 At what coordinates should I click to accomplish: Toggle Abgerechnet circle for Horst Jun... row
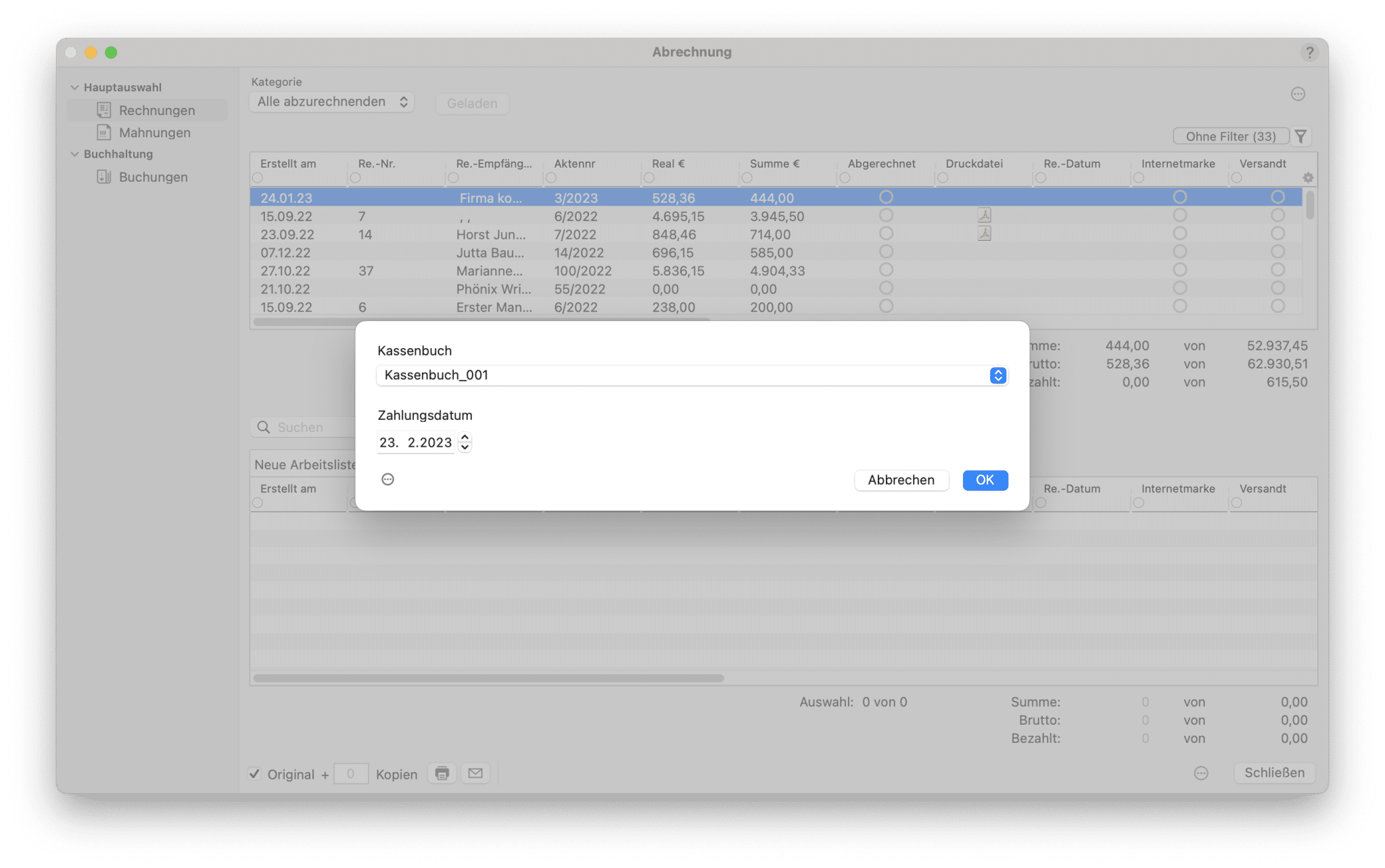coord(886,233)
